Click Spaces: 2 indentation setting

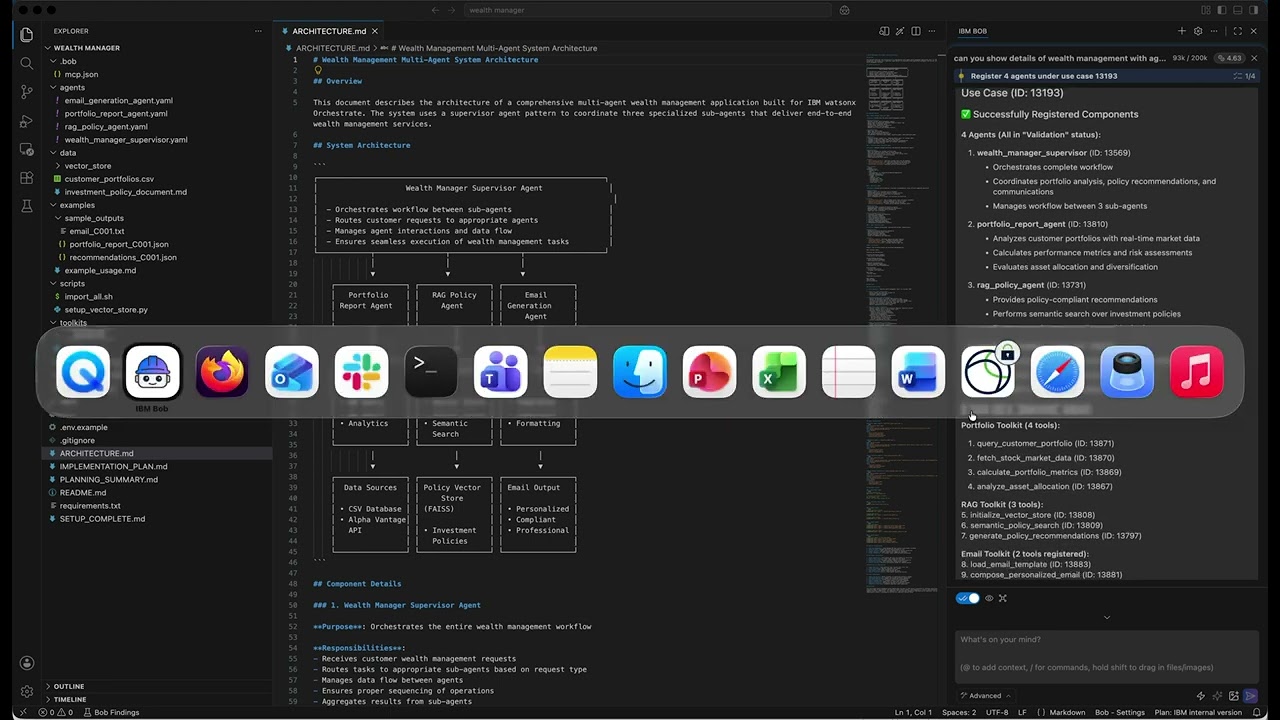coord(959,713)
